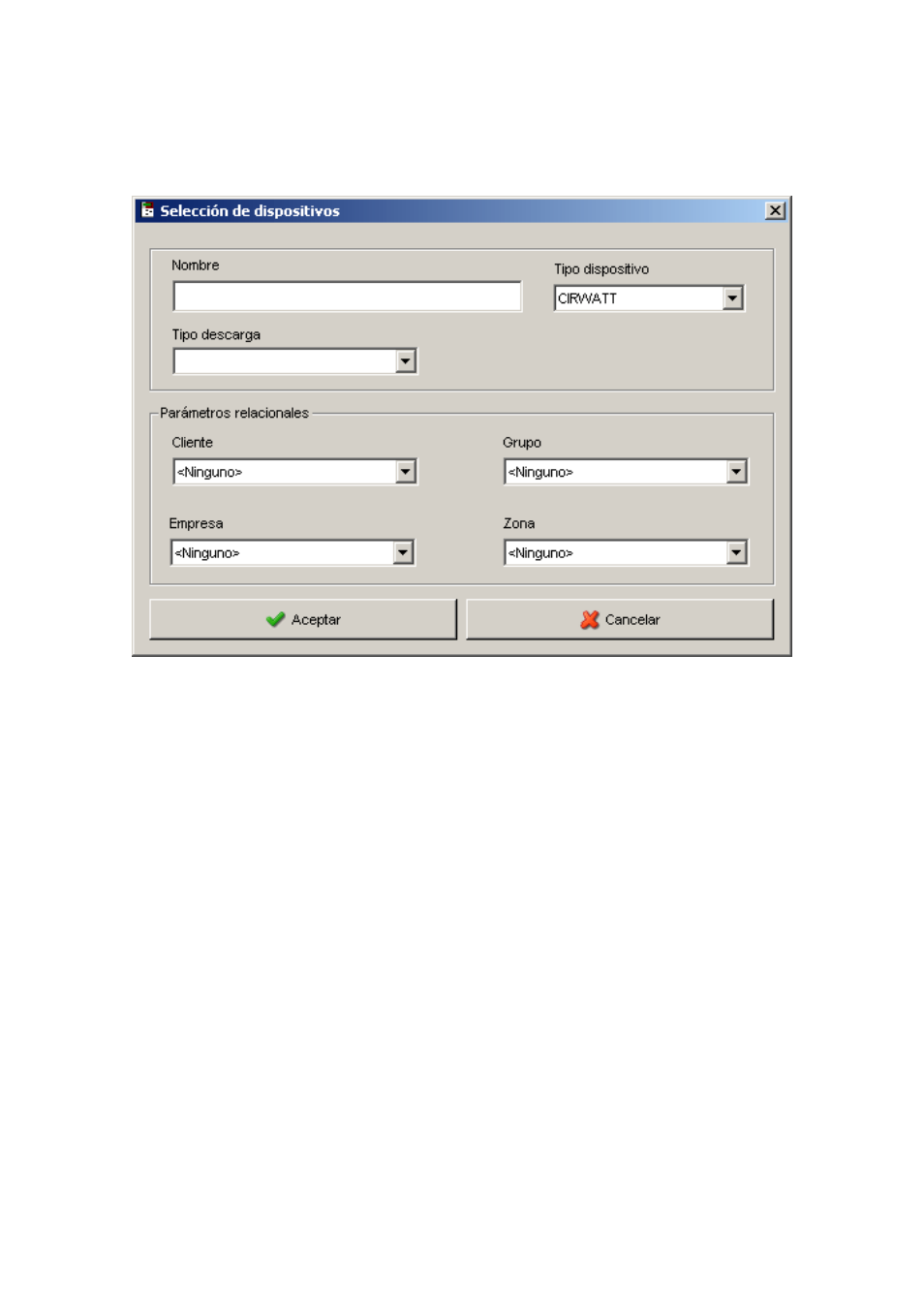This screenshot has height=1308, width=924.
Task: Click the Cancelar button
Action: (x=620, y=619)
